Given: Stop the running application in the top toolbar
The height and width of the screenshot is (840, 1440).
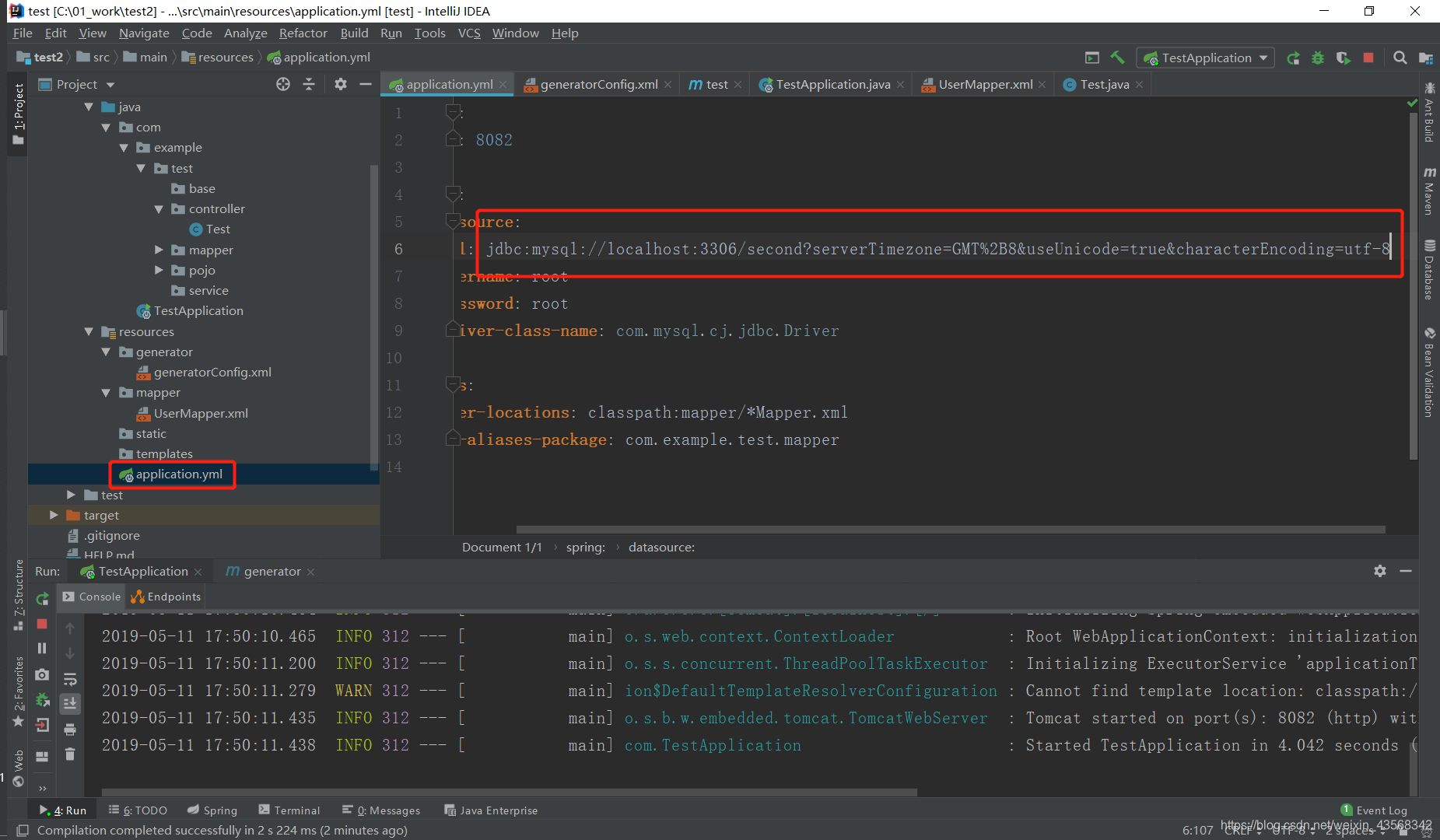Looking at the screenshot, I should [1368, 58].
